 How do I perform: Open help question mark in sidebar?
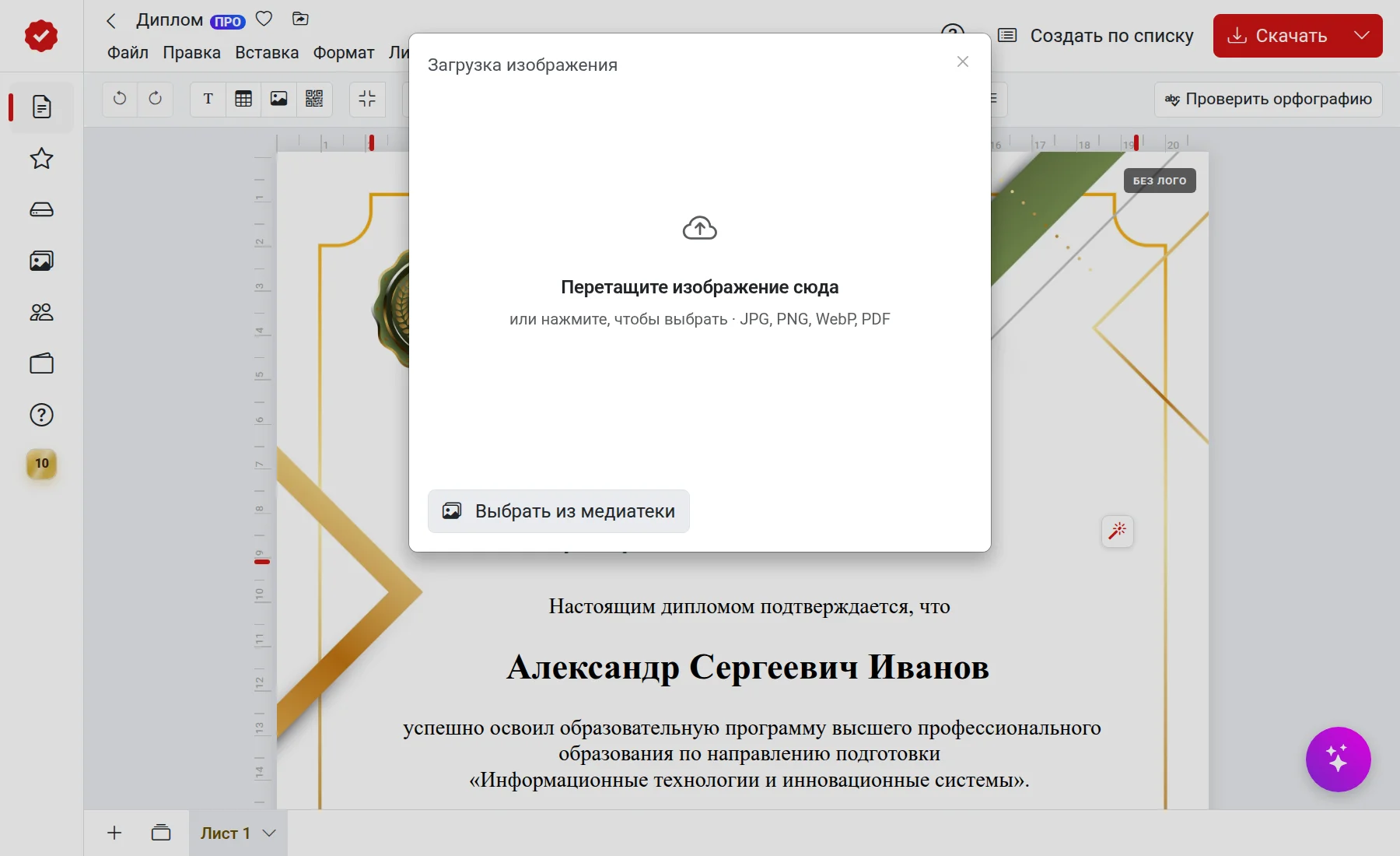tap(41, 415)
